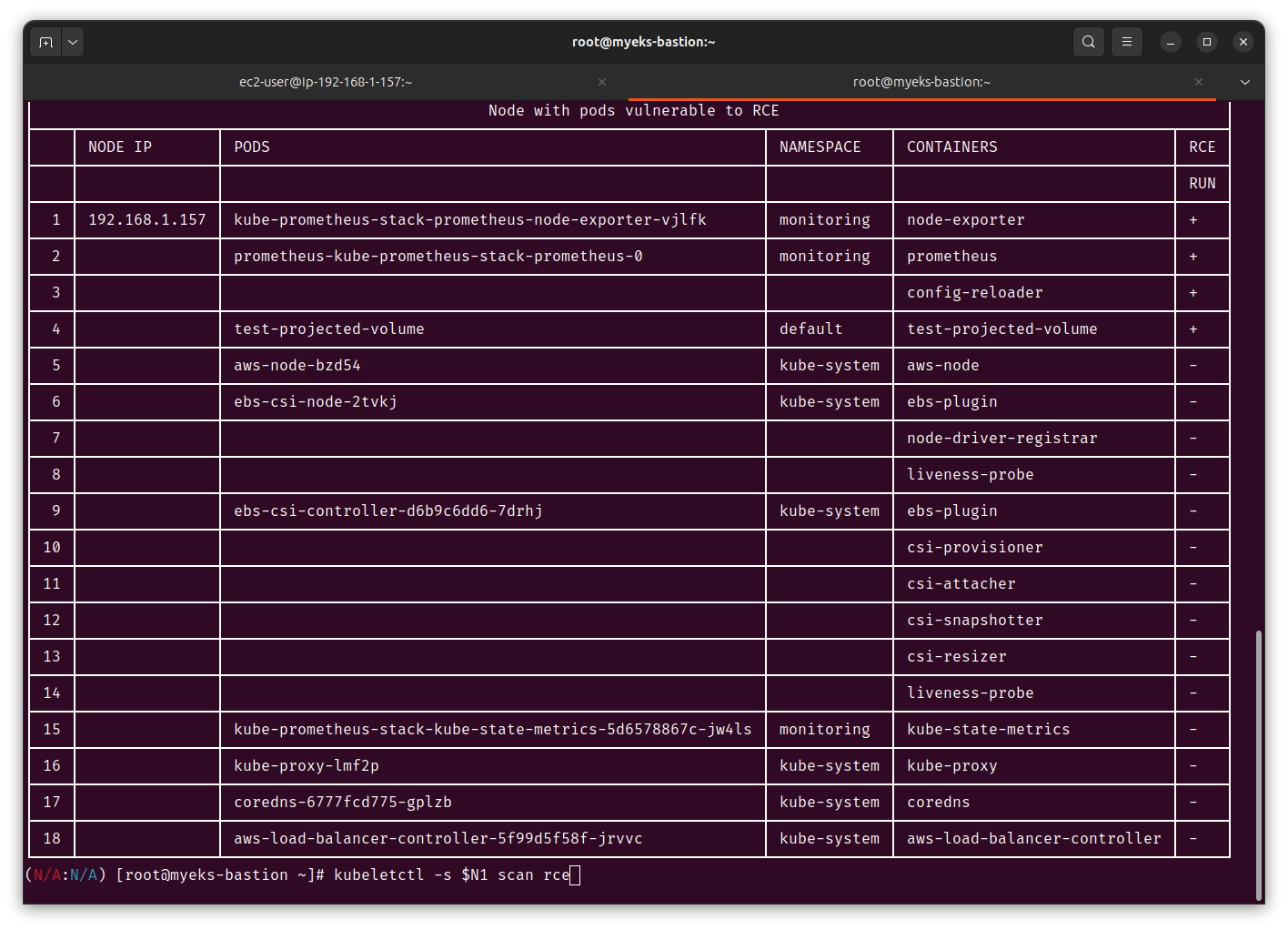Expand the tab list chevron
The image size is (1288, 930).
pos(1245,82)
